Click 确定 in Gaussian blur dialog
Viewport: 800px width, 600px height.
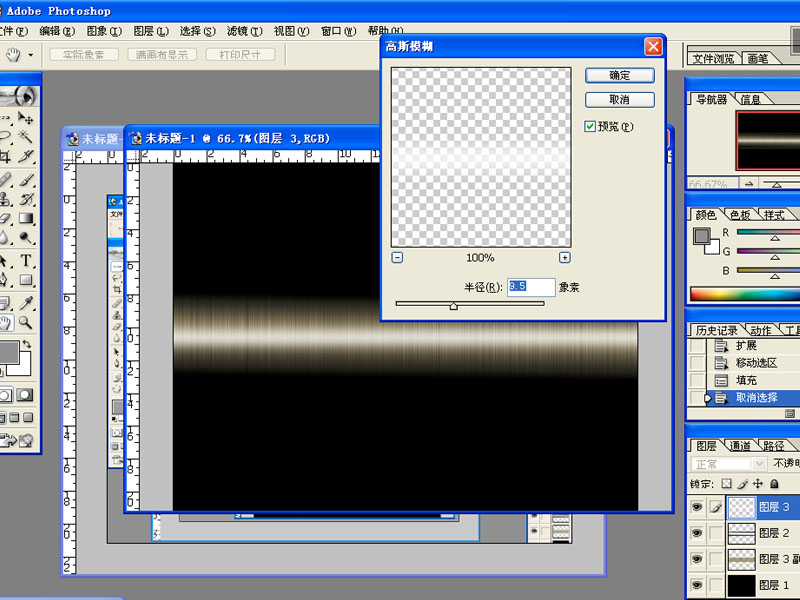(x=619, y=76)
